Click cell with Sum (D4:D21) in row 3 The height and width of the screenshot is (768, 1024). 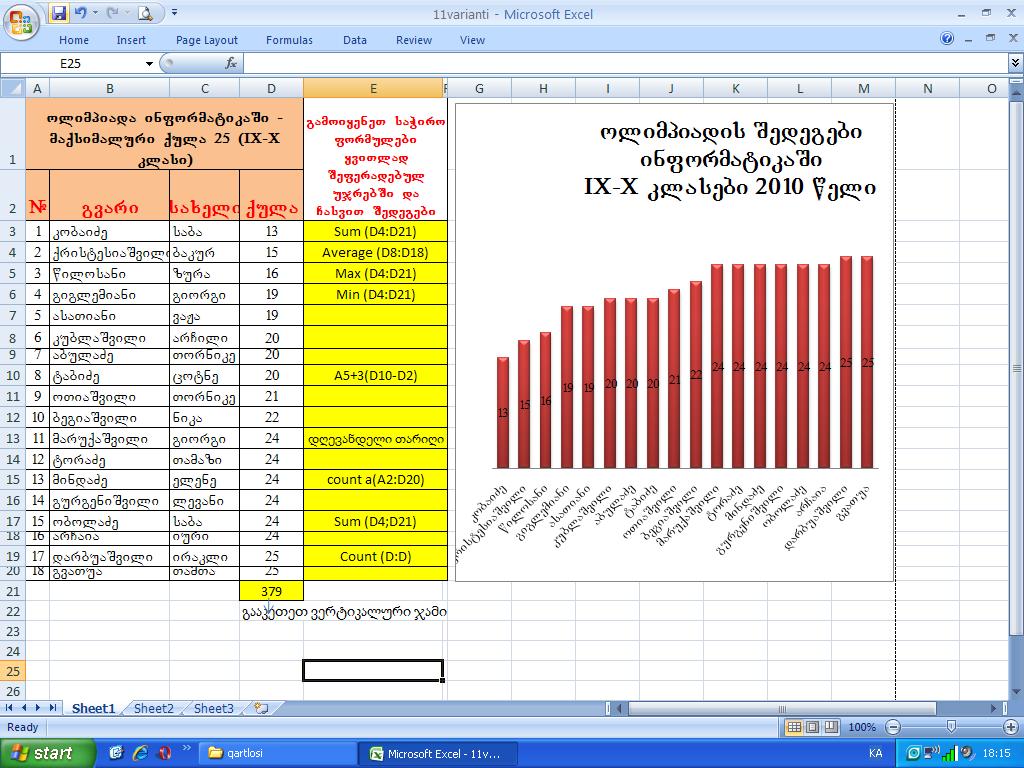pos(375,231)
